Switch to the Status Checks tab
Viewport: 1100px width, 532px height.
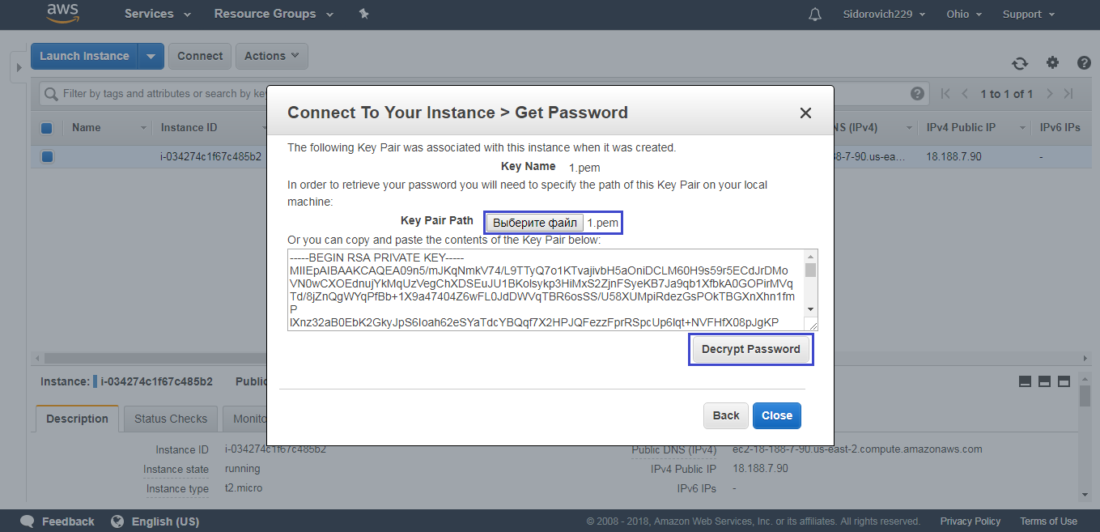(170, 418)
